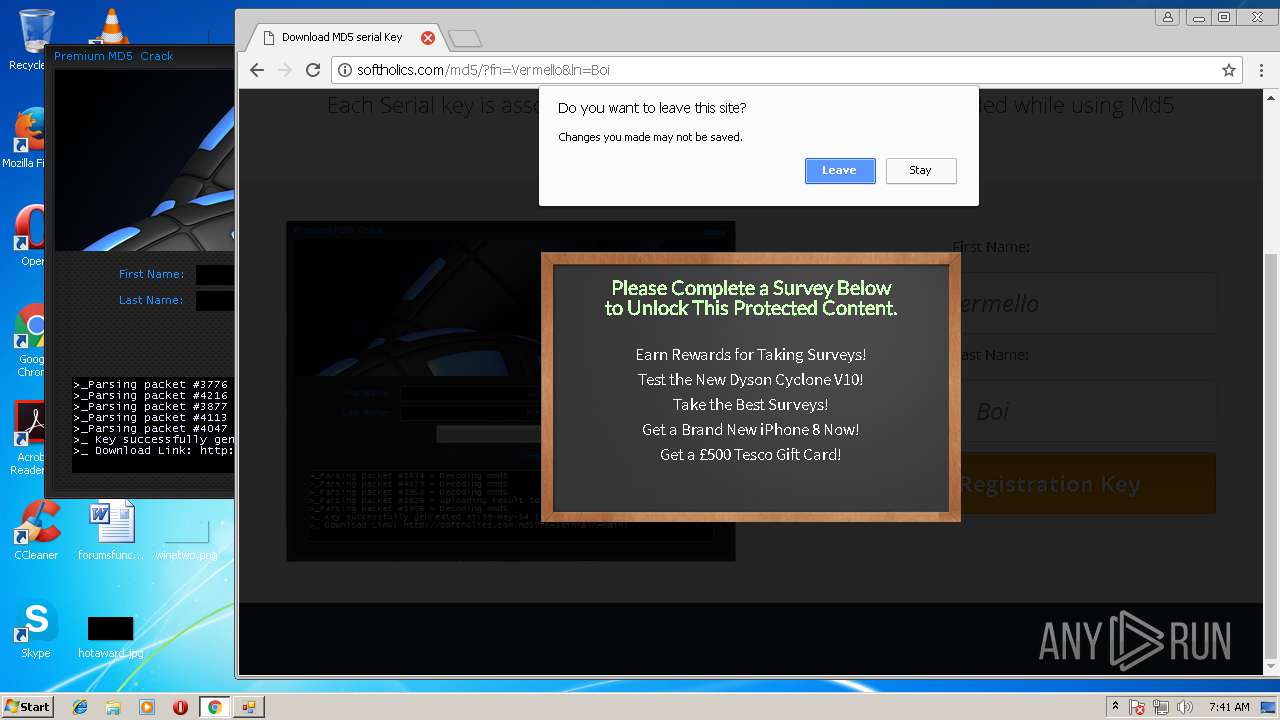Screen dimensions: 1280x720
Task: Close the Download MD5 serial Key tab
Action: [x=428, y=38]
